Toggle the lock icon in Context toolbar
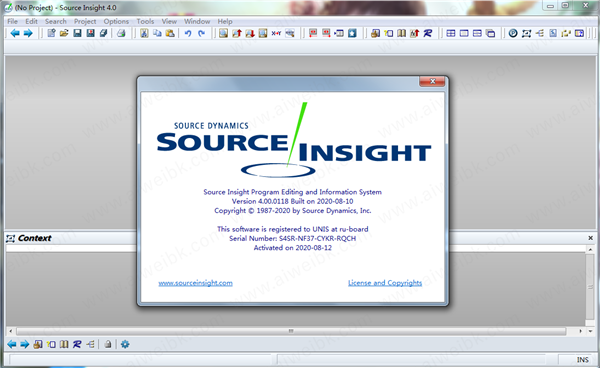The height and width of the screenshot is (368, 600). (108, 344)
